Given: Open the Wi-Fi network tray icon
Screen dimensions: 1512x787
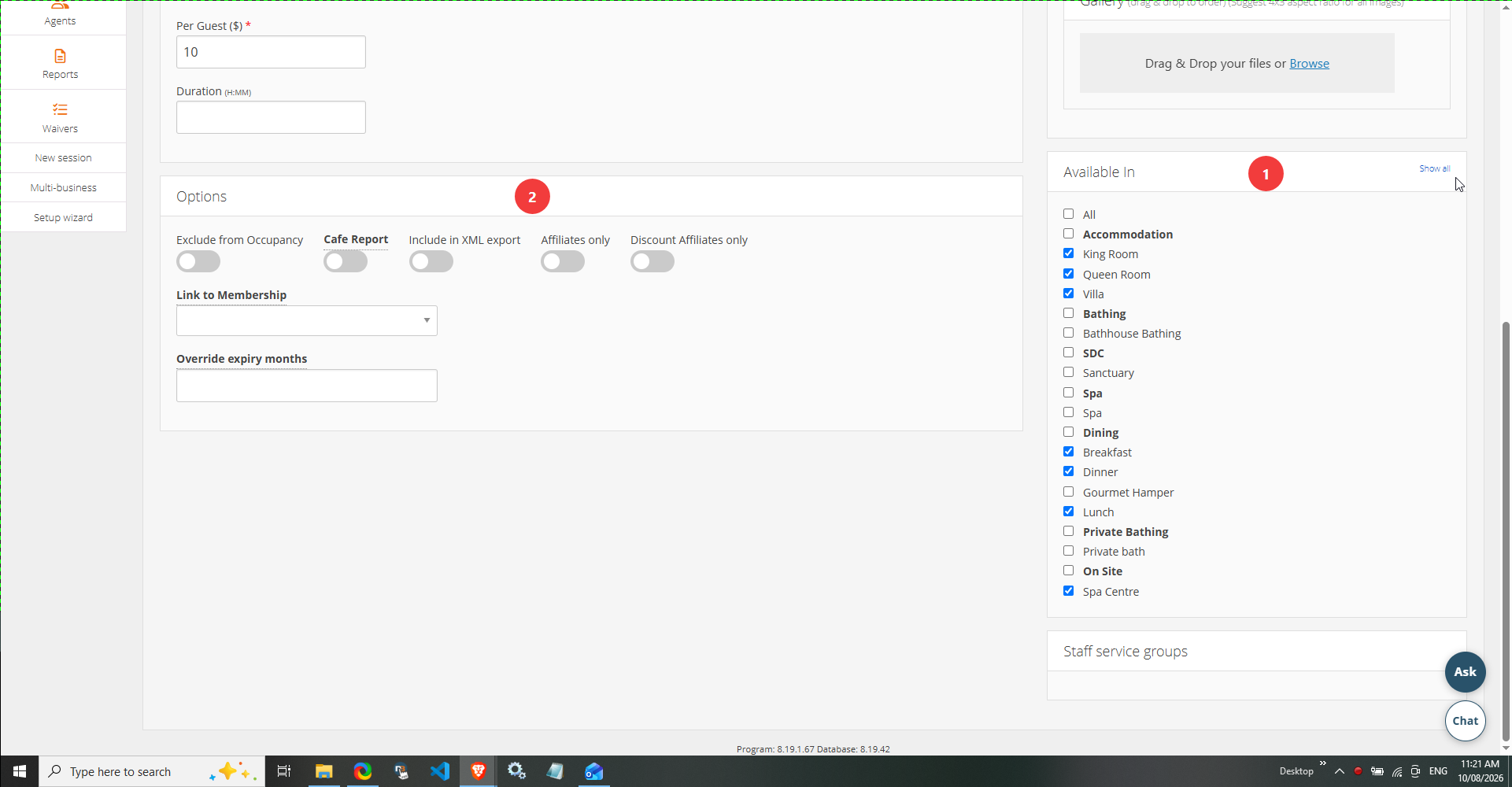Looking at the screenshot, I should tap(1397, 771).
